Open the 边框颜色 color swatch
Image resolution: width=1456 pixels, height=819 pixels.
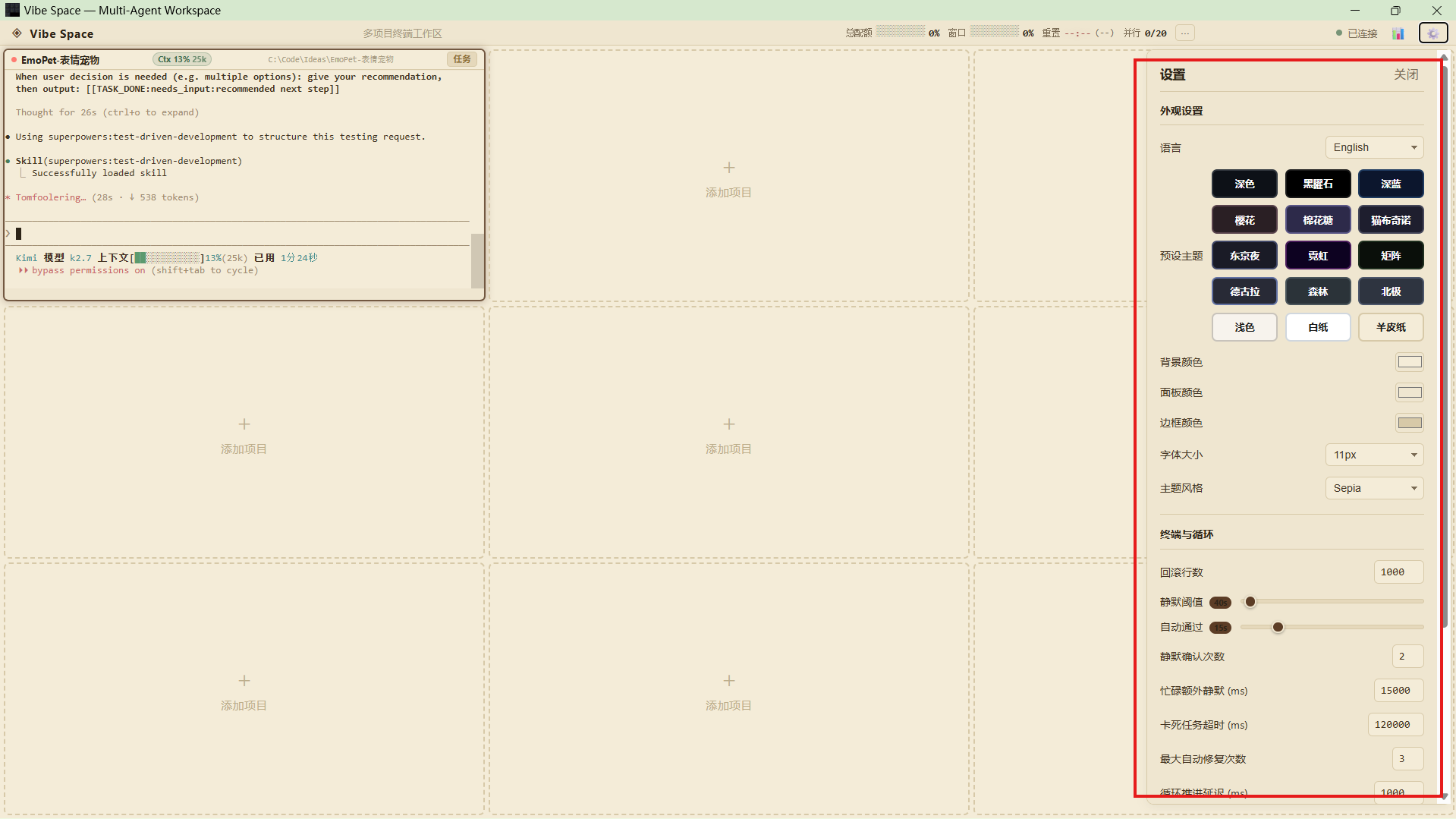tap(1410, 423)
